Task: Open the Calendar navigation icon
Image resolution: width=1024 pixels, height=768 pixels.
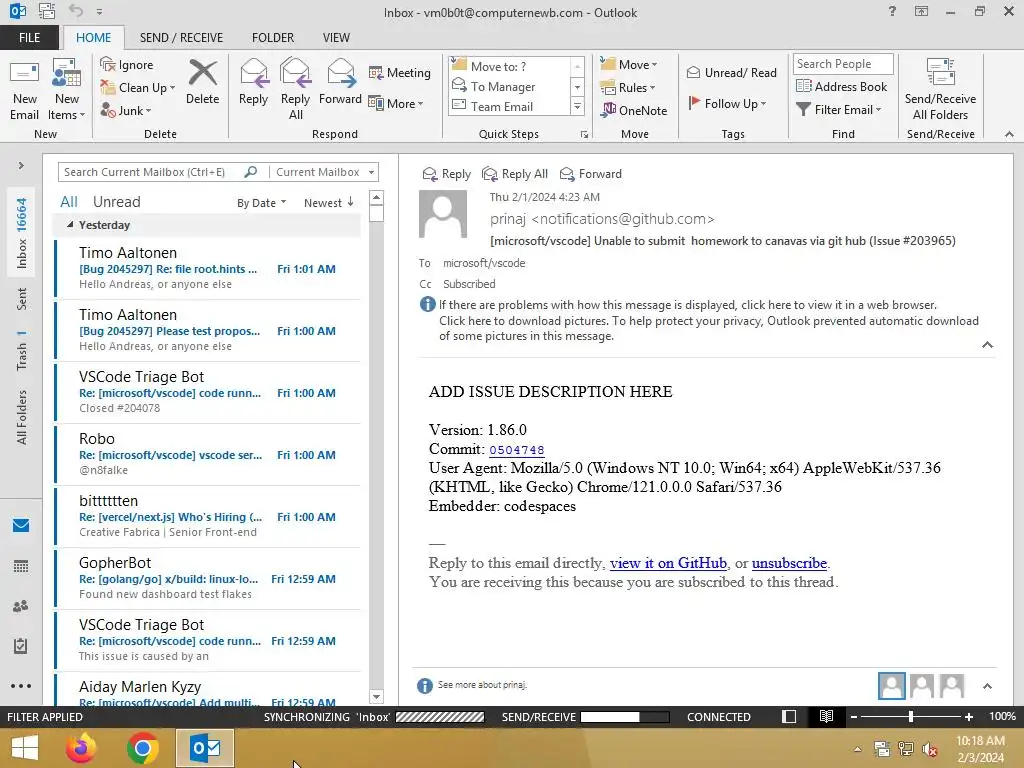Action: (x=21, y=566)
